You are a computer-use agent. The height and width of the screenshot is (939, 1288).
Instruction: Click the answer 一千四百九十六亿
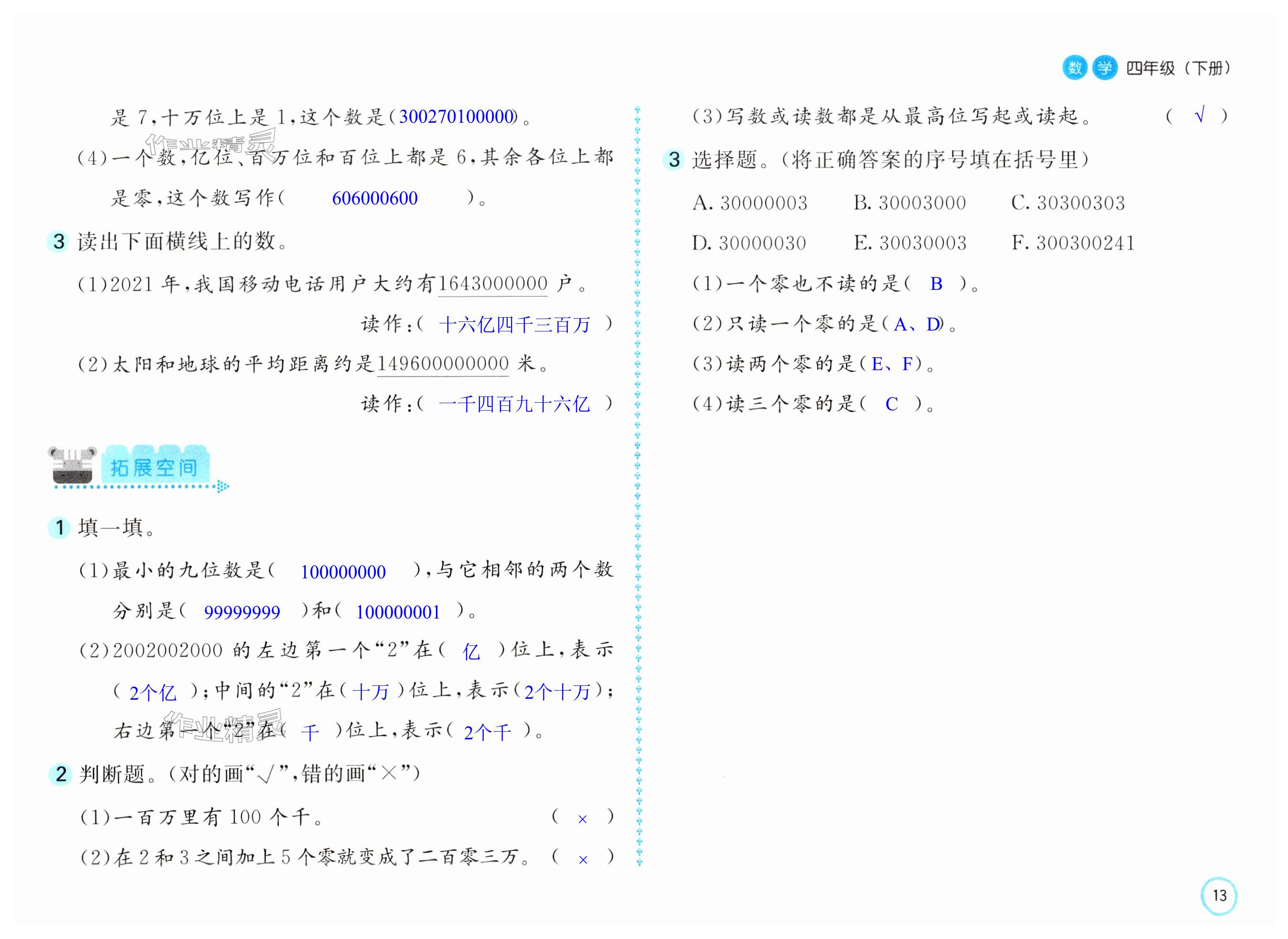514,404
